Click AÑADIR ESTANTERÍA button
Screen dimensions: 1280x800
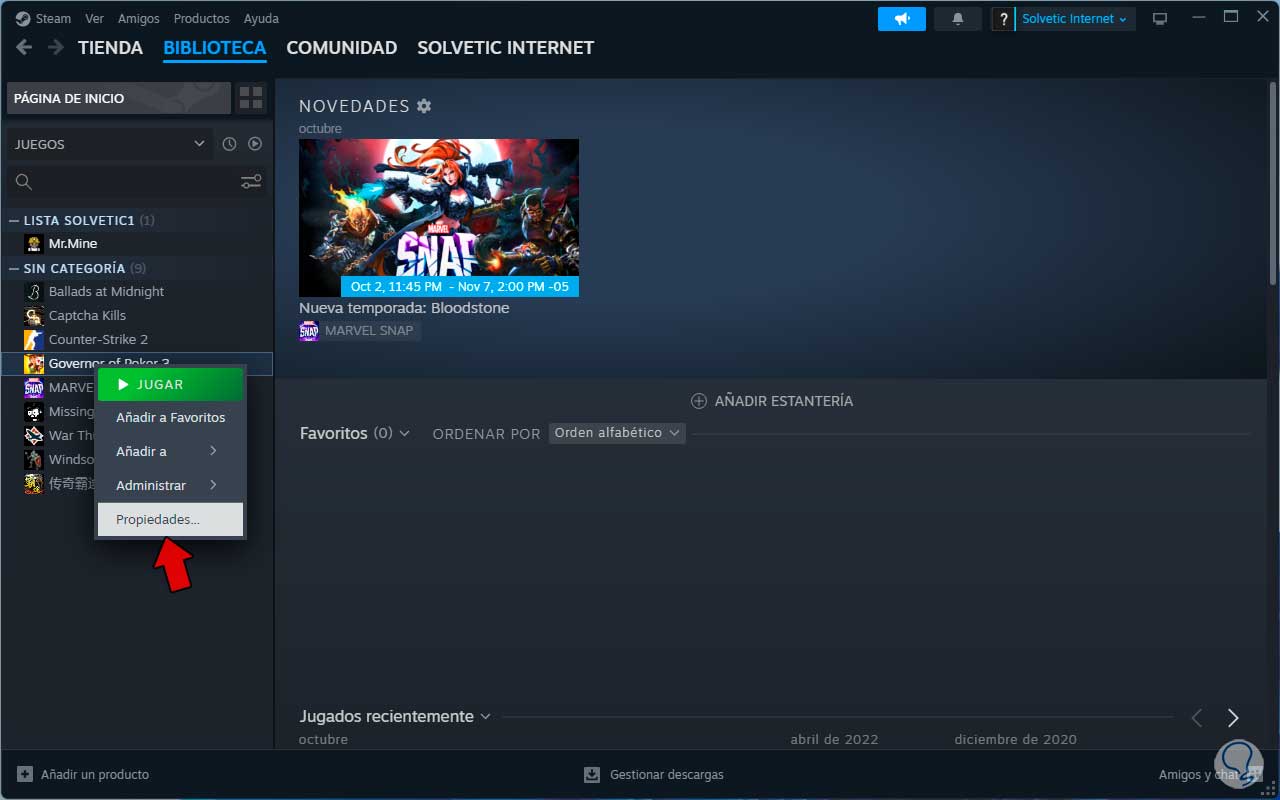772,401
